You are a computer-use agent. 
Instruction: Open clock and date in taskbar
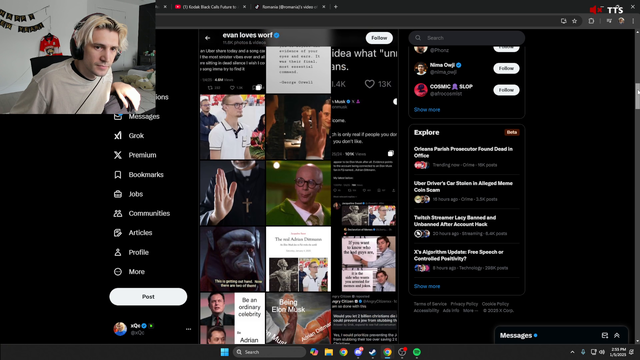pos(618,352)
